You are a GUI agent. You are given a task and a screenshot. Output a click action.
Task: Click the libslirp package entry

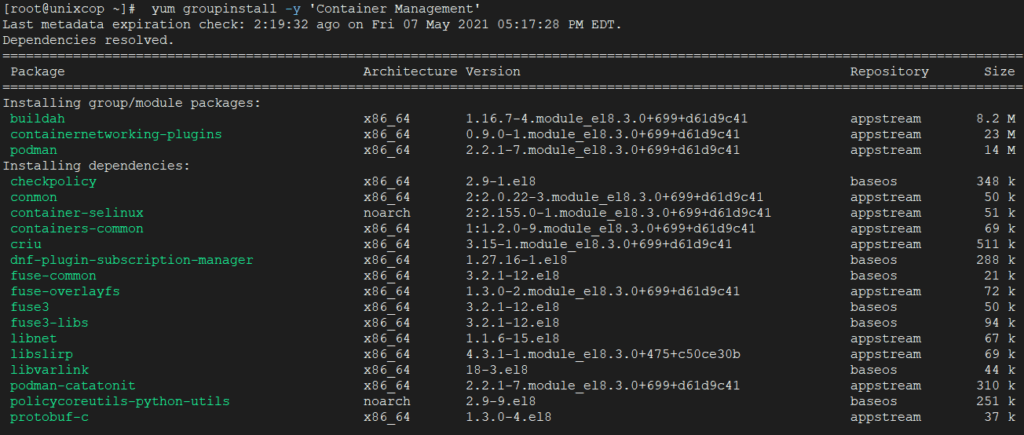click(x=42, y=354)
